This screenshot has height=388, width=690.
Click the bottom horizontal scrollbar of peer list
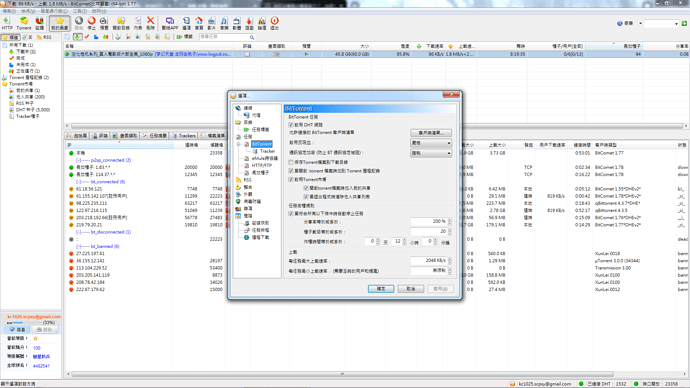342,374
